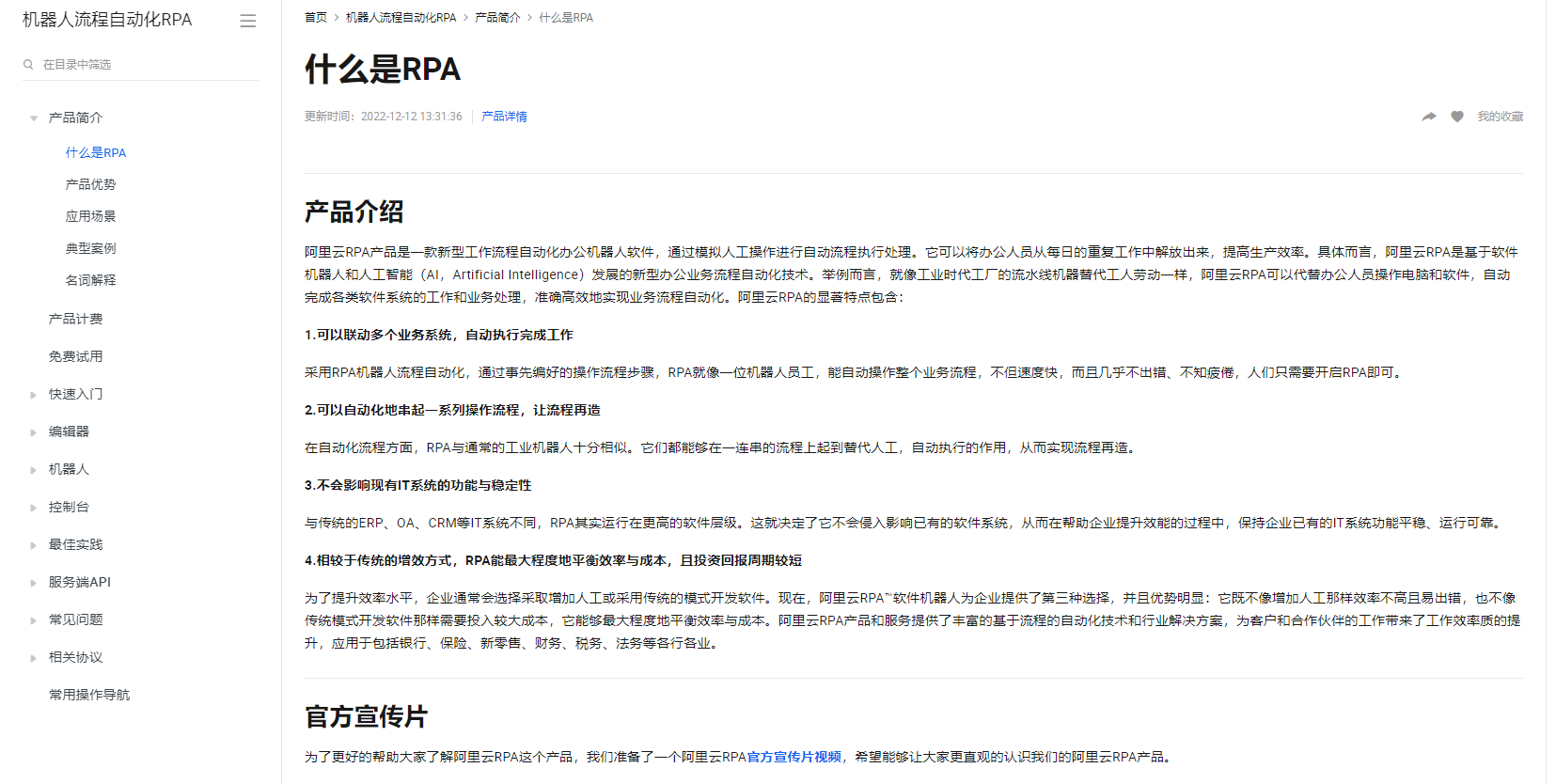Click 编辑器 label in sidebar
The height and width of the screenshot is (784, 1556).
[70, 431]
